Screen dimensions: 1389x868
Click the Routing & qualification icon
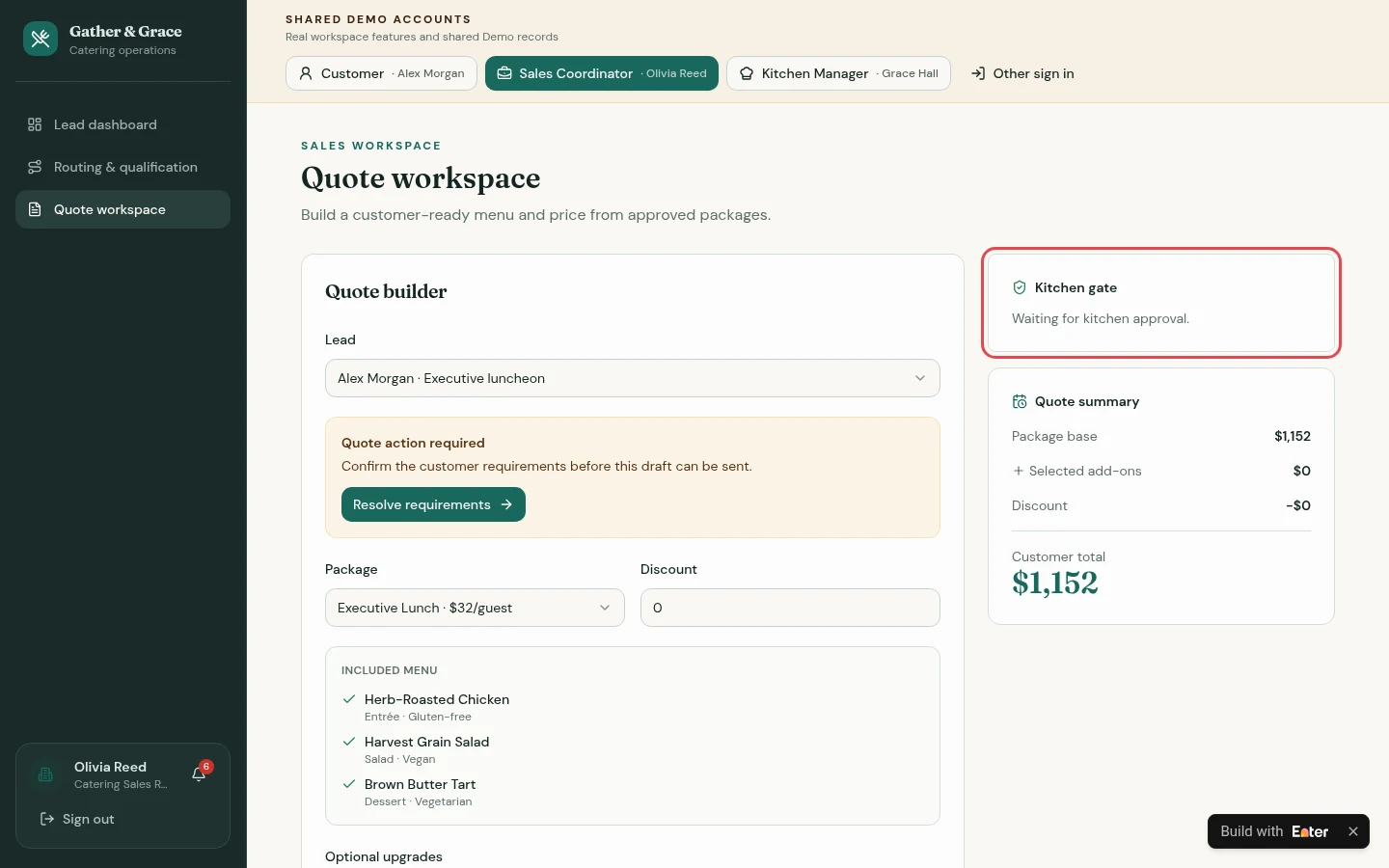pyautogui.click(x=35, y=167)
